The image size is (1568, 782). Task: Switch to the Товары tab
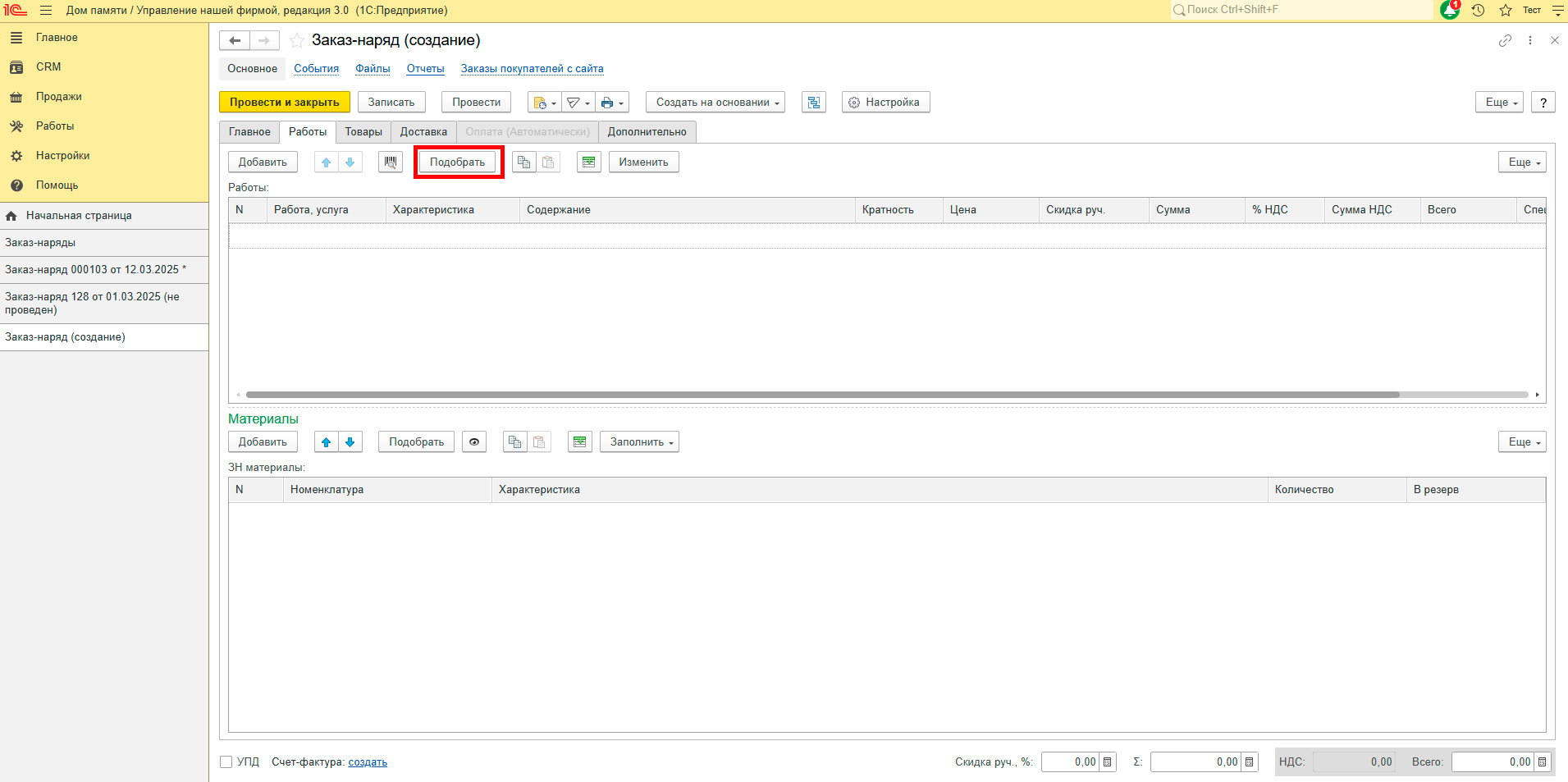tap(363, 132)
